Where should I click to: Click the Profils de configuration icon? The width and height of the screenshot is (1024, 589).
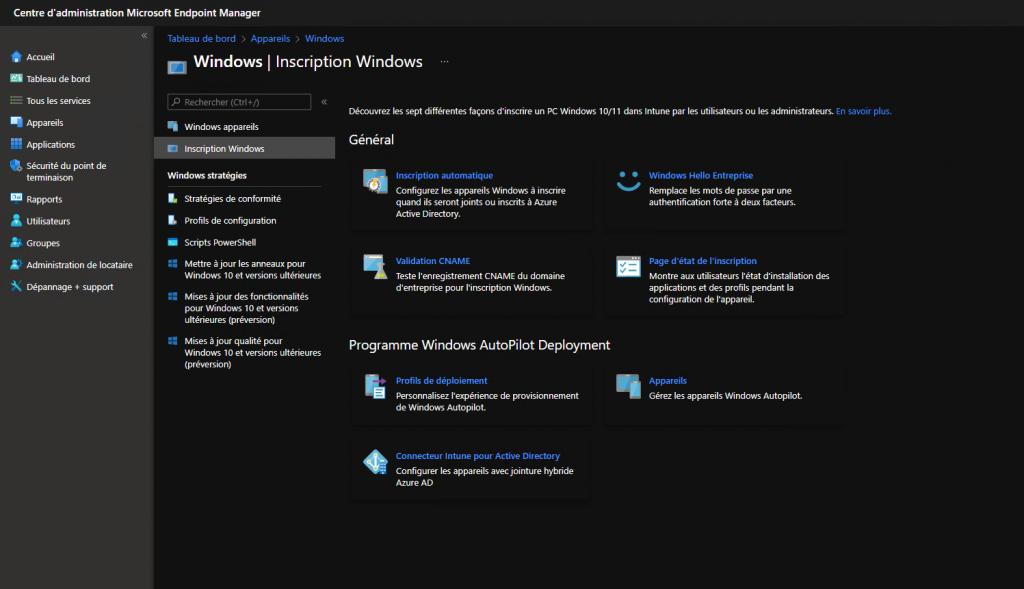point(172,220)
